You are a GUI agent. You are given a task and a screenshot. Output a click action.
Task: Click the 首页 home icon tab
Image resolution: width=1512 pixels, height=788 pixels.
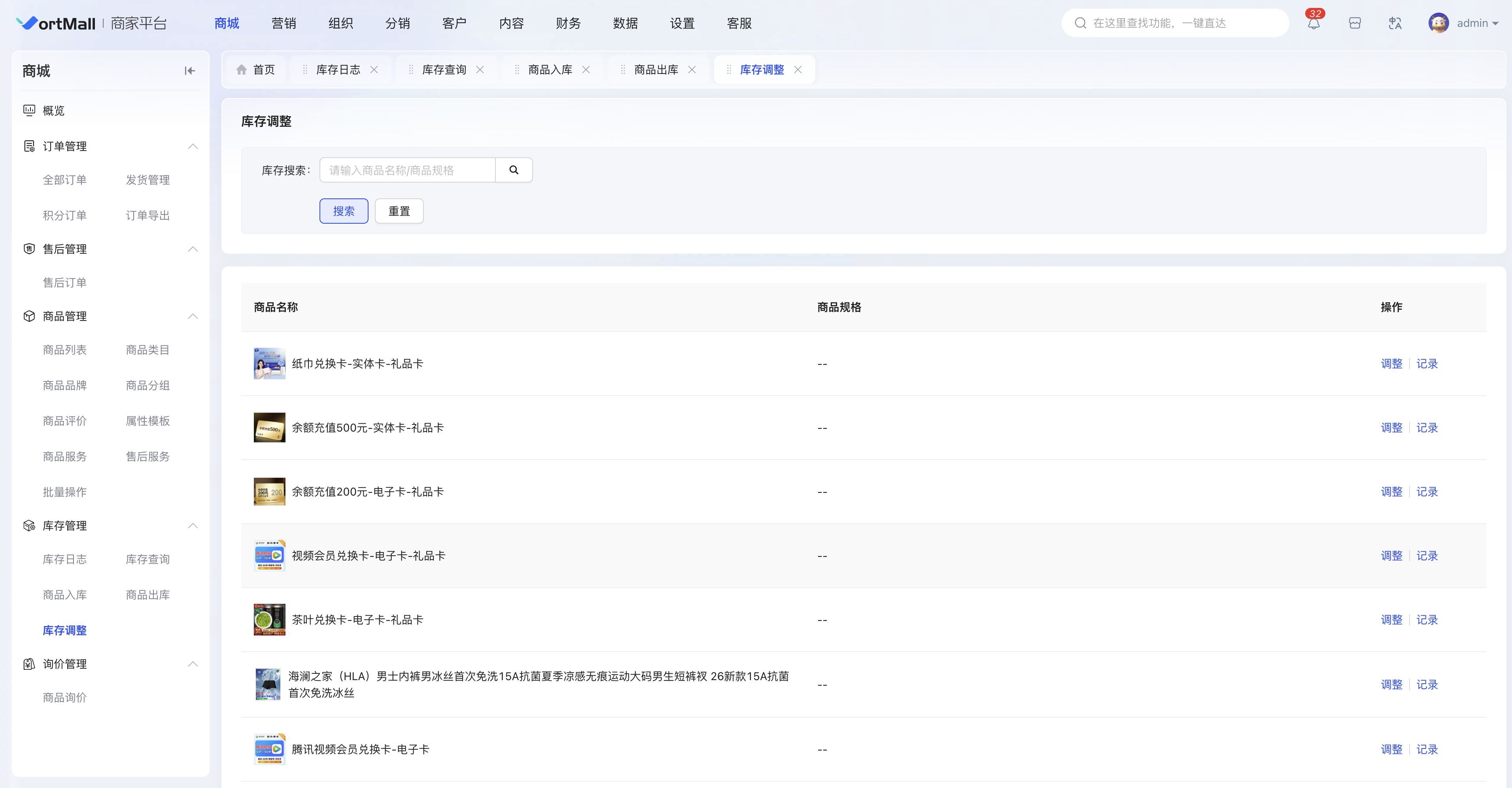click(x=241, y=70)
